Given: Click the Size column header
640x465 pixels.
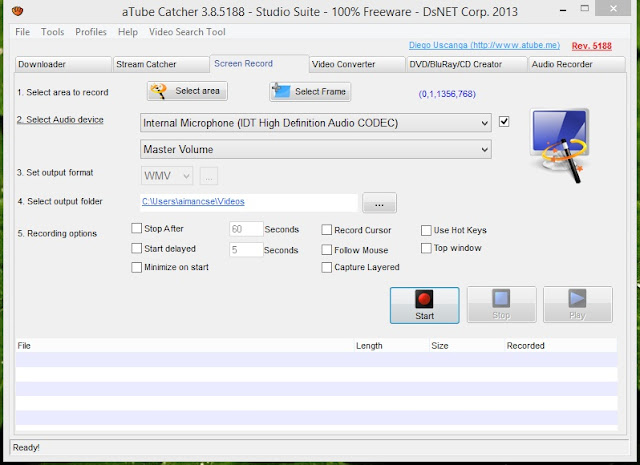Looking at the screenshot, I should [467, 346].
